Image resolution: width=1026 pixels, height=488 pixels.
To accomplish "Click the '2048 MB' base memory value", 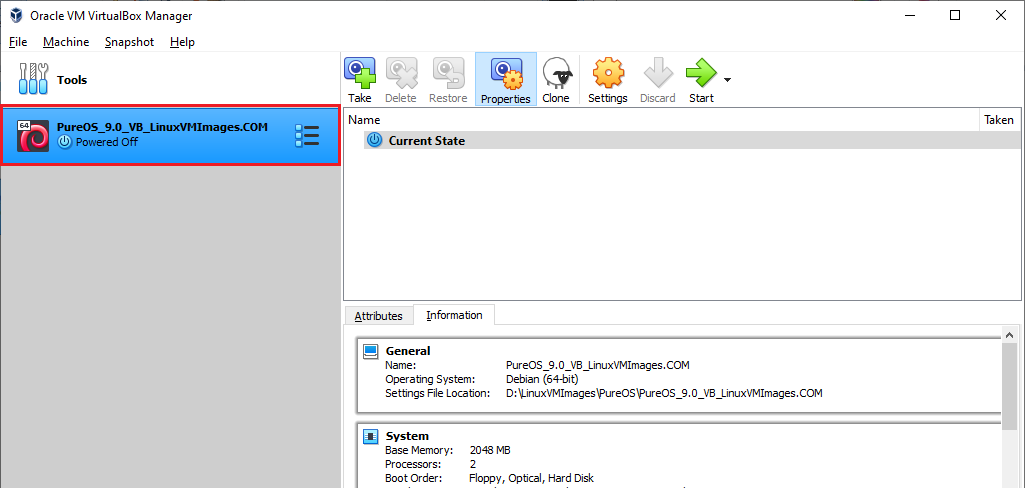I will point(490,451).
